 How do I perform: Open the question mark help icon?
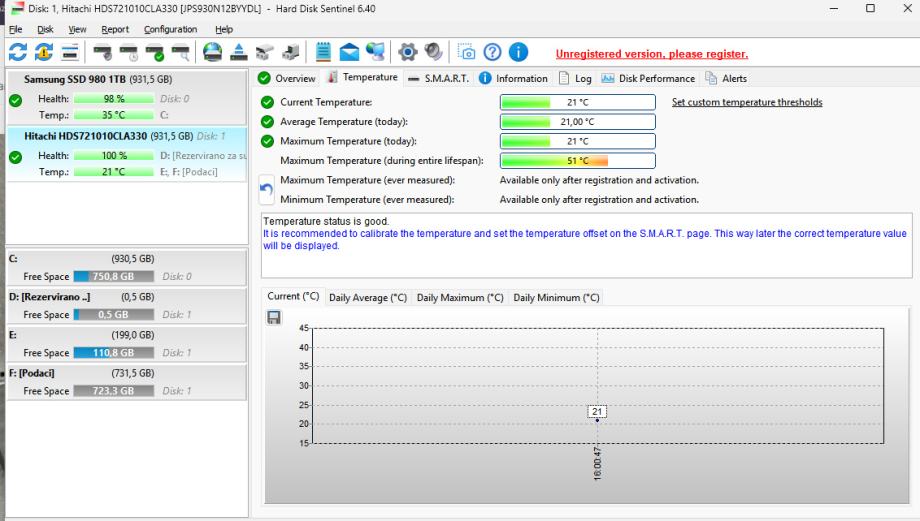click(x=492, y=52)
